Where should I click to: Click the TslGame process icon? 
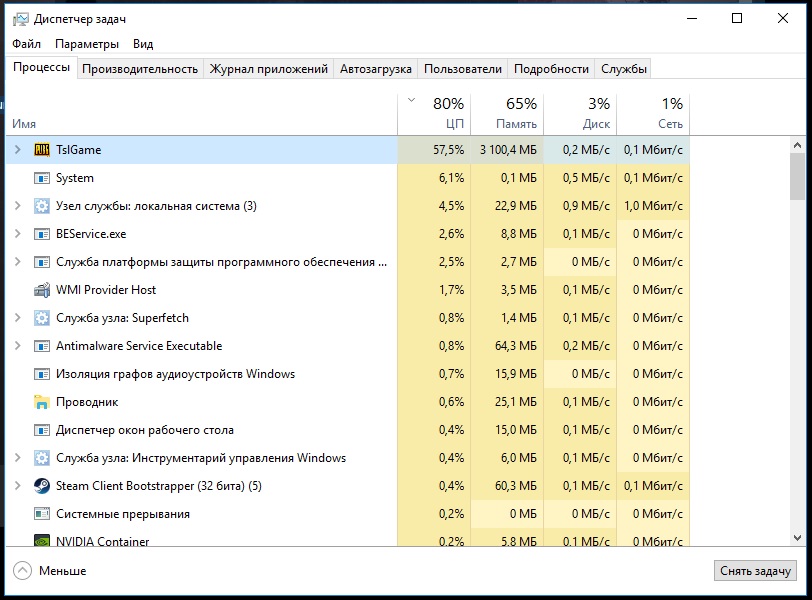tap(42, 150)
